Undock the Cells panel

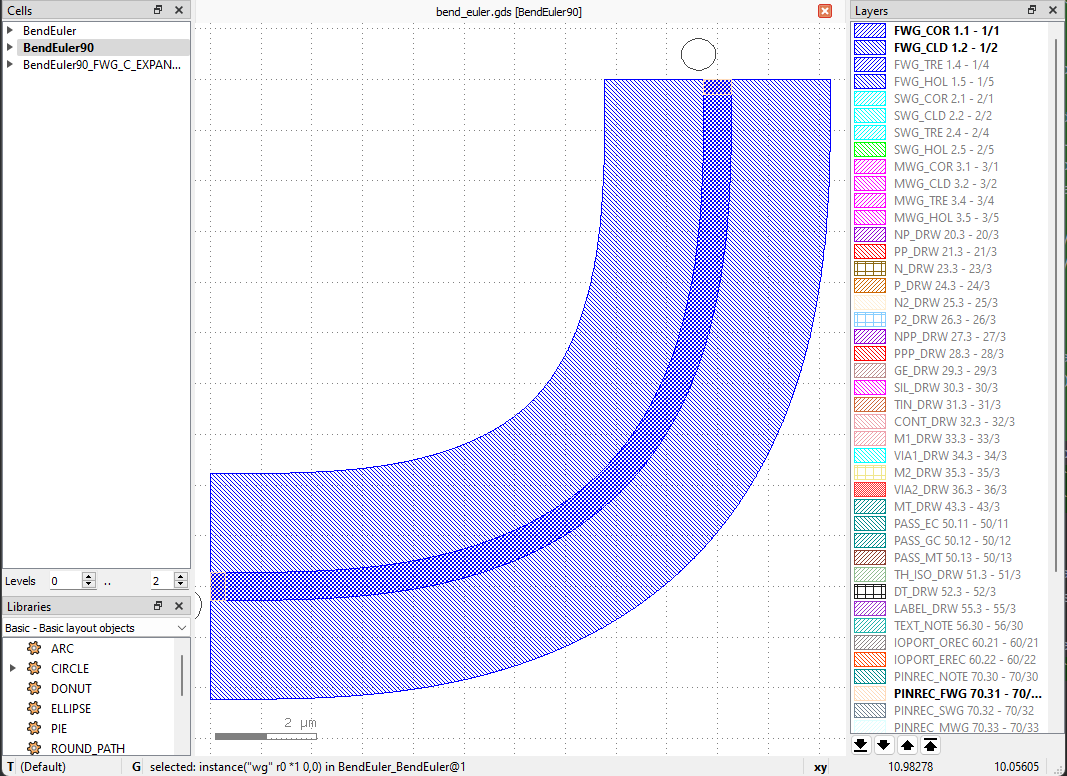click(x=158, y=10)
